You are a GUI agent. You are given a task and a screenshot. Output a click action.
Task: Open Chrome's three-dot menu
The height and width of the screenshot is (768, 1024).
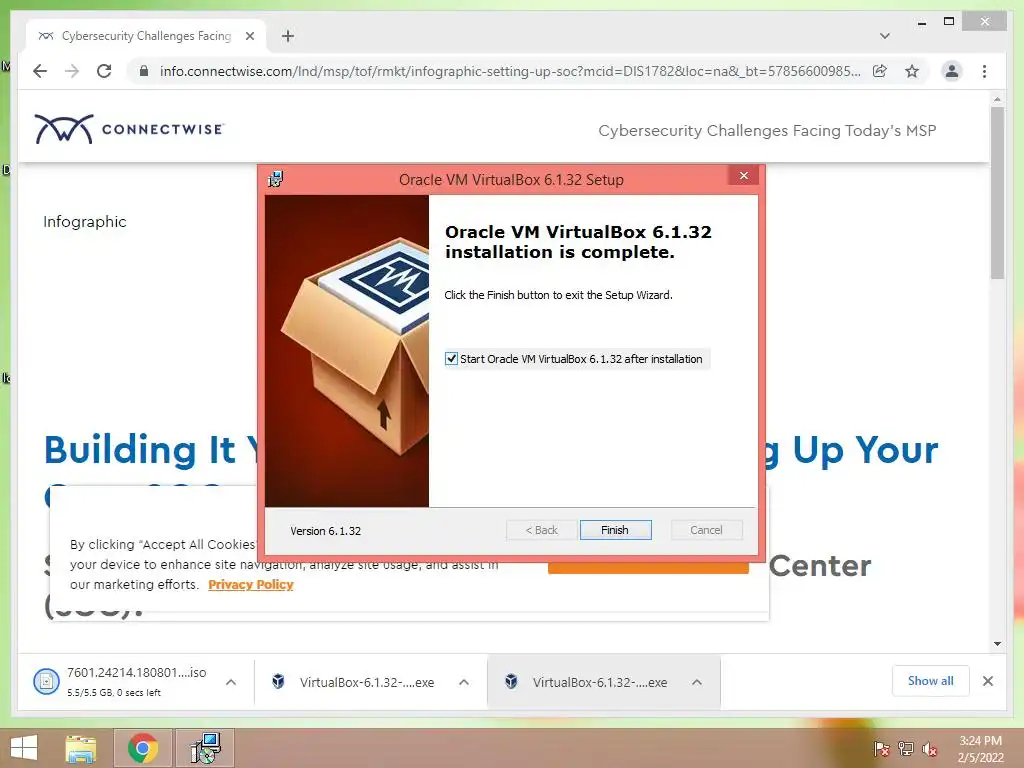(984, 71)
